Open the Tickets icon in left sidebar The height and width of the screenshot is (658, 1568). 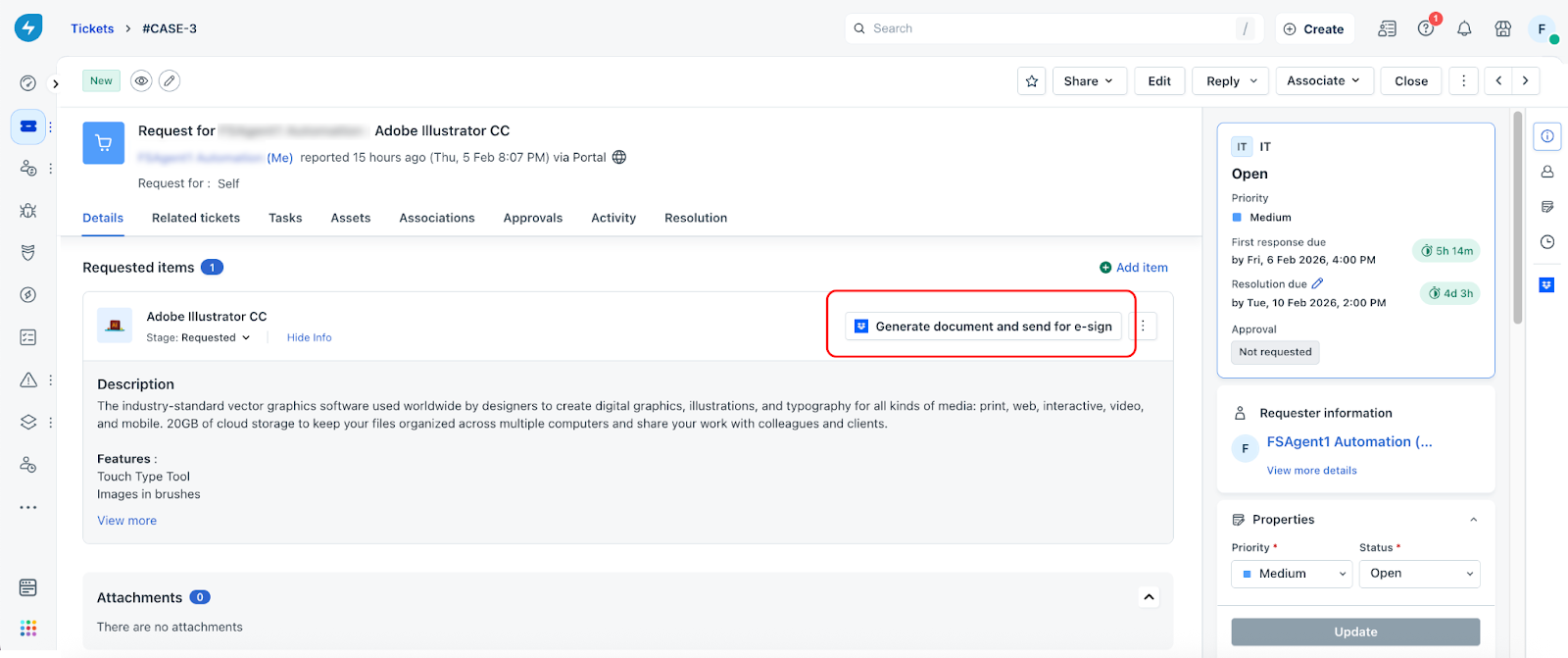28,127
